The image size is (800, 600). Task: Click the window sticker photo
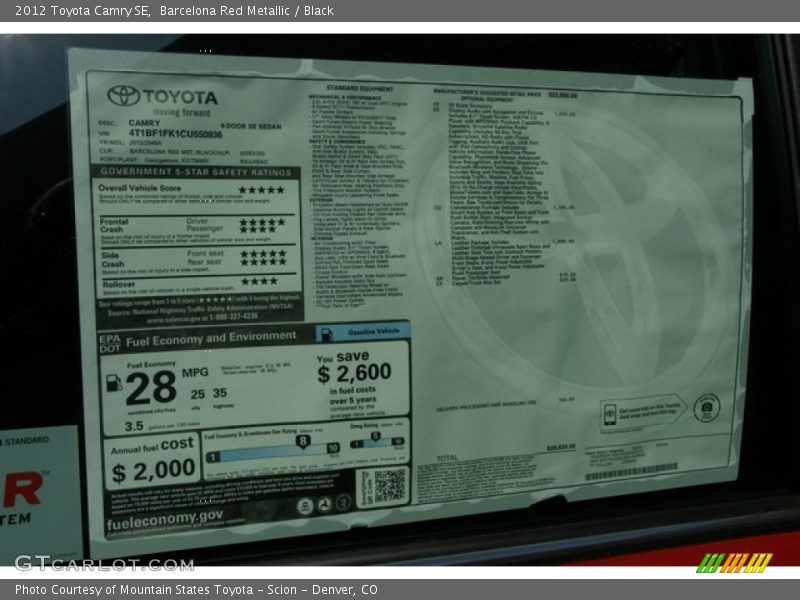[x=400, y=300]
